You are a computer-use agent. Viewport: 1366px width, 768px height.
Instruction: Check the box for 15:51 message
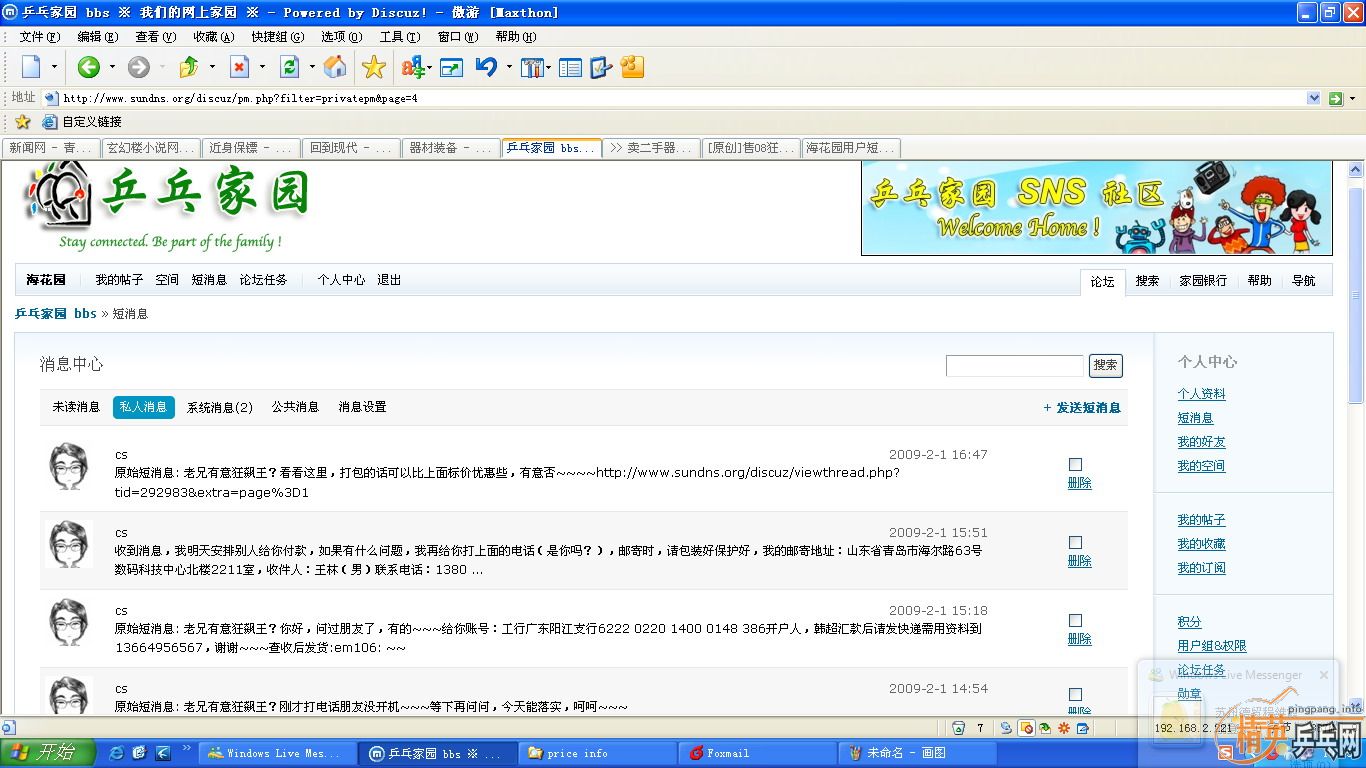1075,542
